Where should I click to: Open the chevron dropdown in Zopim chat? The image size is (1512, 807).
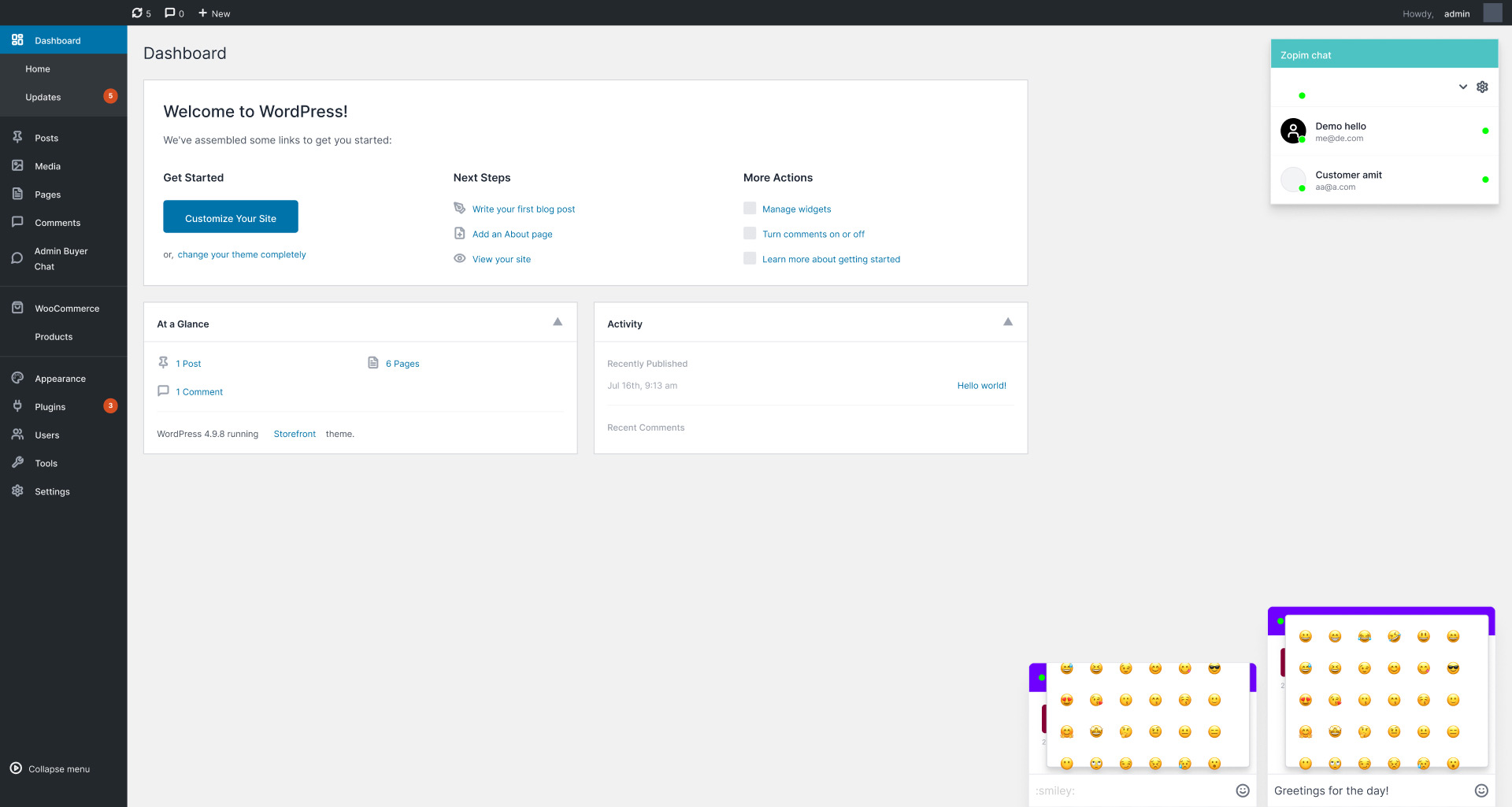pyautogui.click(x=1463, y=87)
